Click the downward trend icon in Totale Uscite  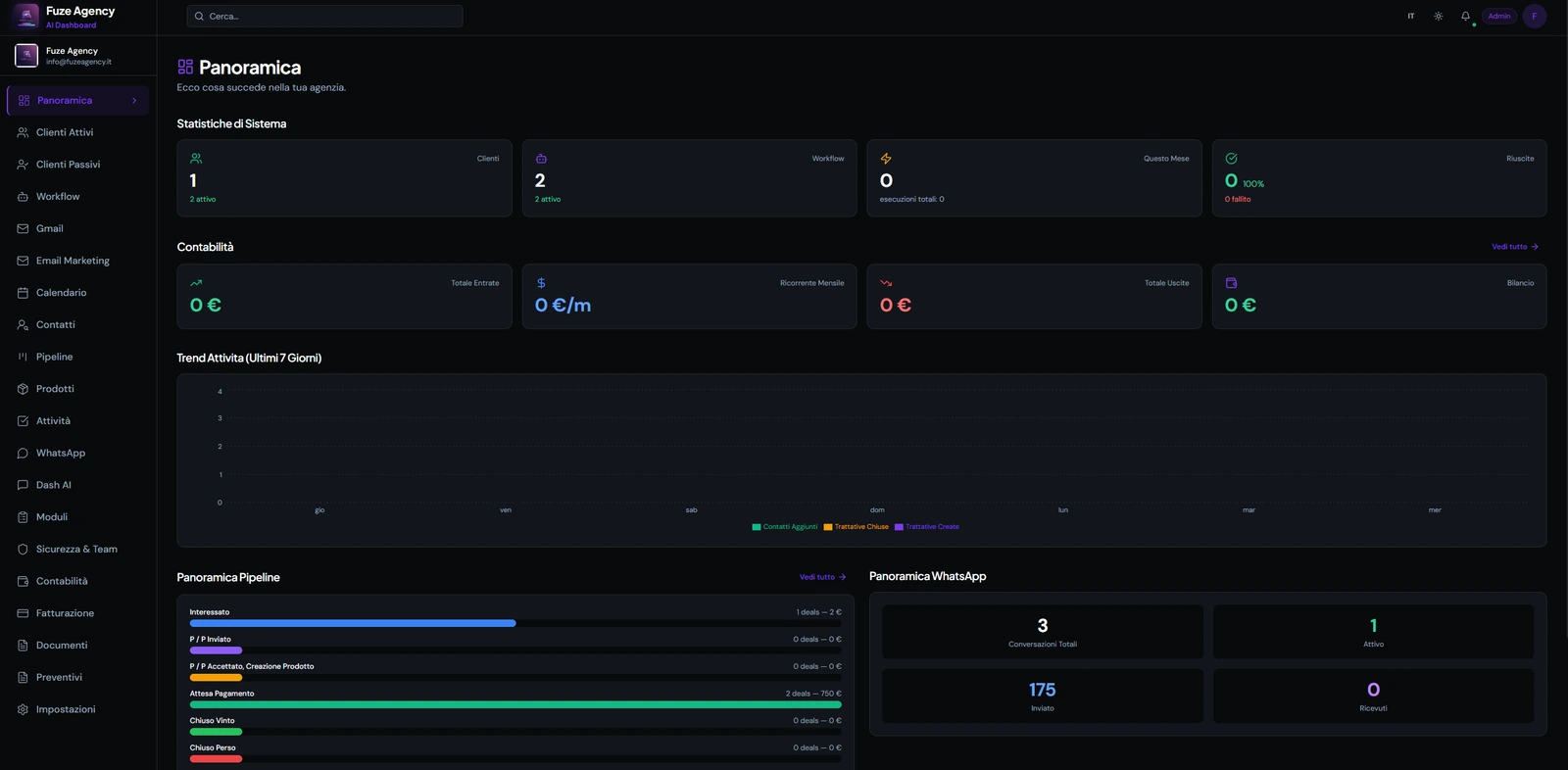[886, 283]
